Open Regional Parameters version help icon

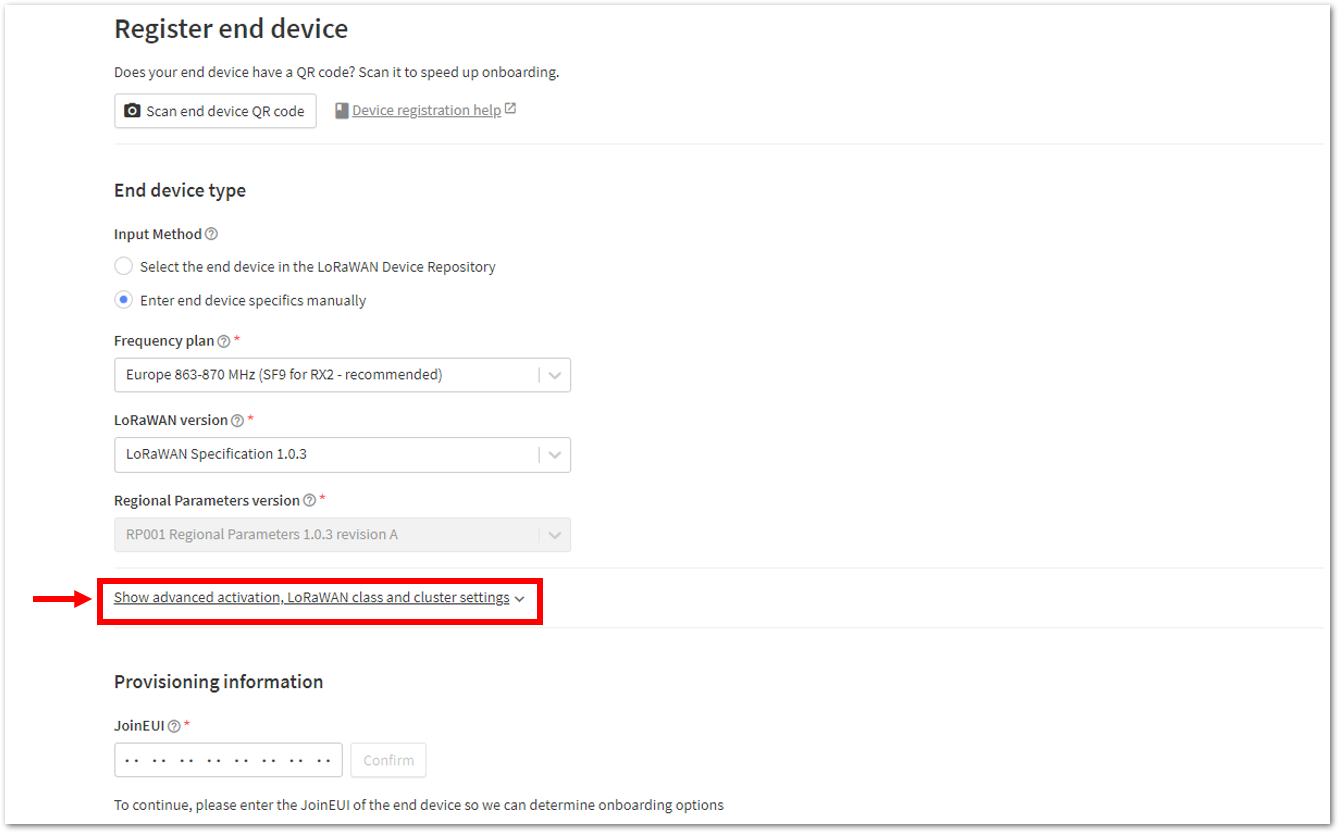309,500
